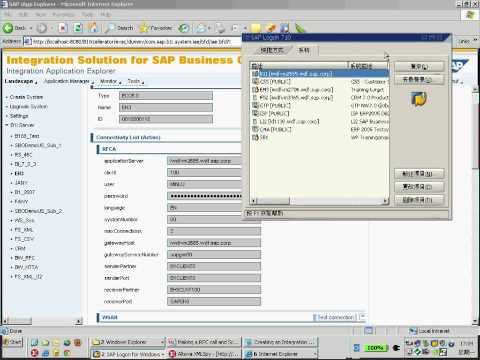
Task: Click the Delete item (D) button in SAP Logon
Action: 419,200
